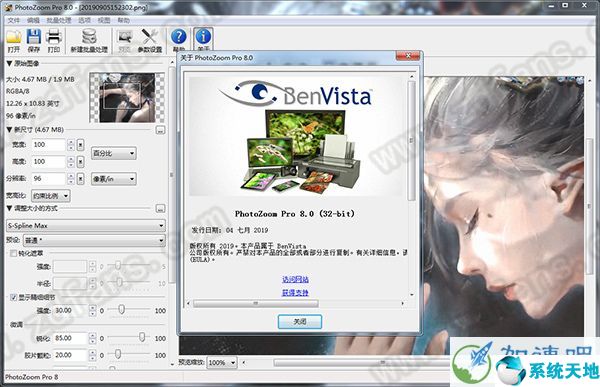600x387 pixels.
Task: Toggle the sharpening mask checkbox
Action: [14, 253]
